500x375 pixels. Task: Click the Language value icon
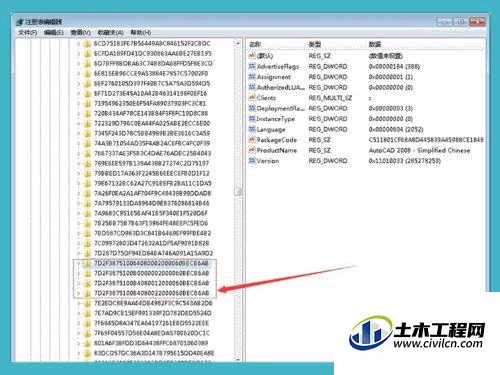[252, 129]
